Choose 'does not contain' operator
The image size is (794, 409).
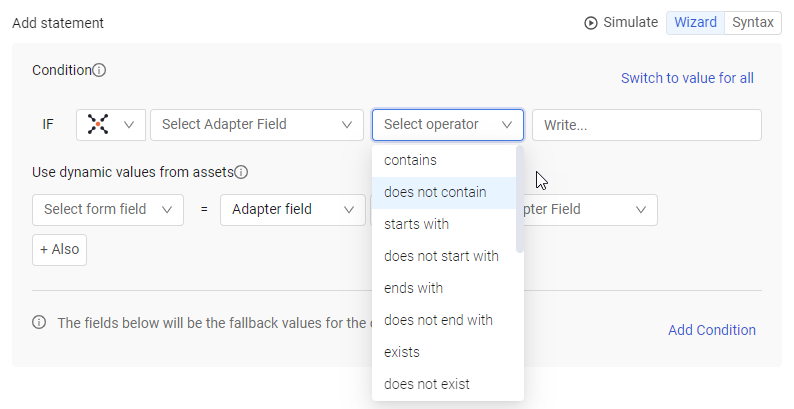coord(435,192)
